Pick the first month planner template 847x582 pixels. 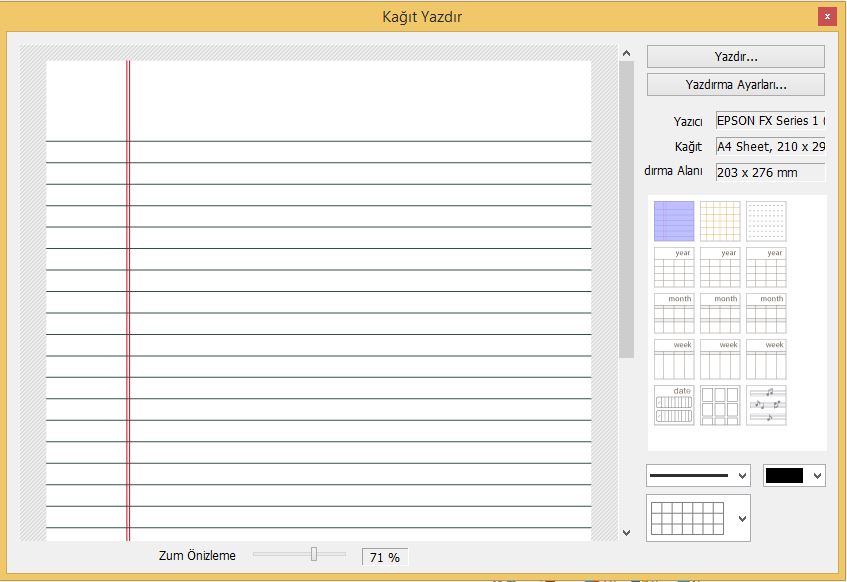[x=674, y=313]
